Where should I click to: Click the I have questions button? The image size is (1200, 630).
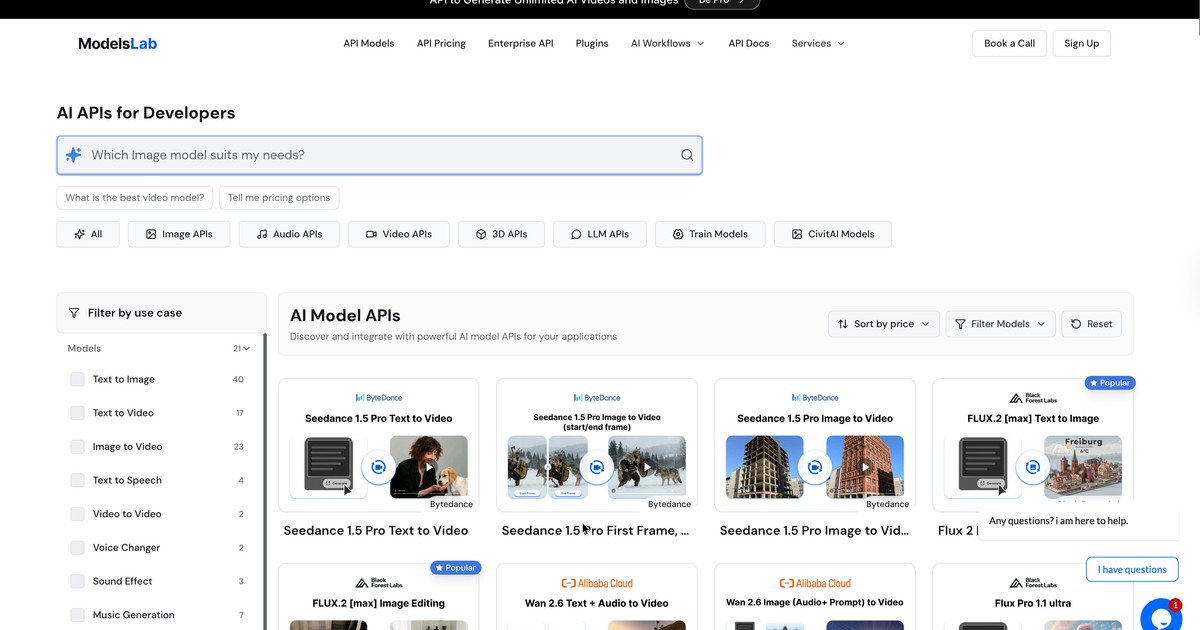[x=1132, y=569]
